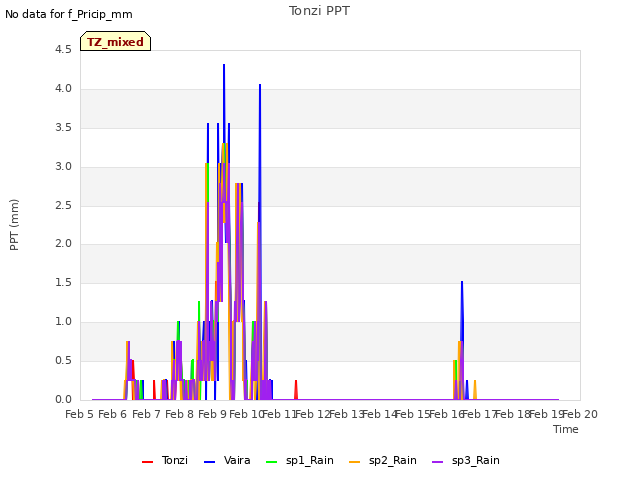
Task: Click the Feb 16 x-axis tick label
Action: pyautogui.click(x=446, y=414)
